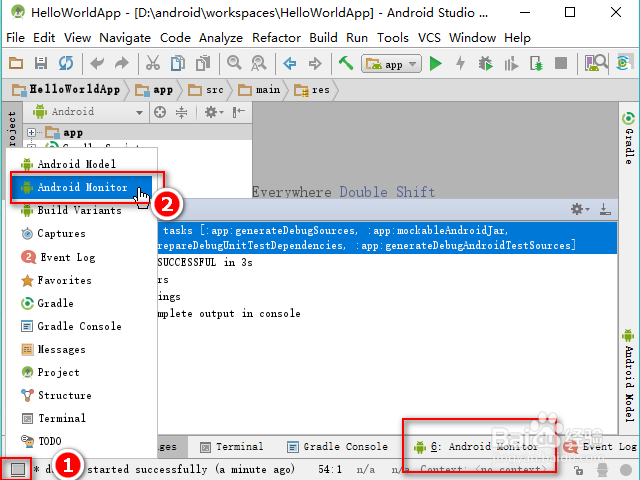Click the Stop square icon

coord(561,63)
